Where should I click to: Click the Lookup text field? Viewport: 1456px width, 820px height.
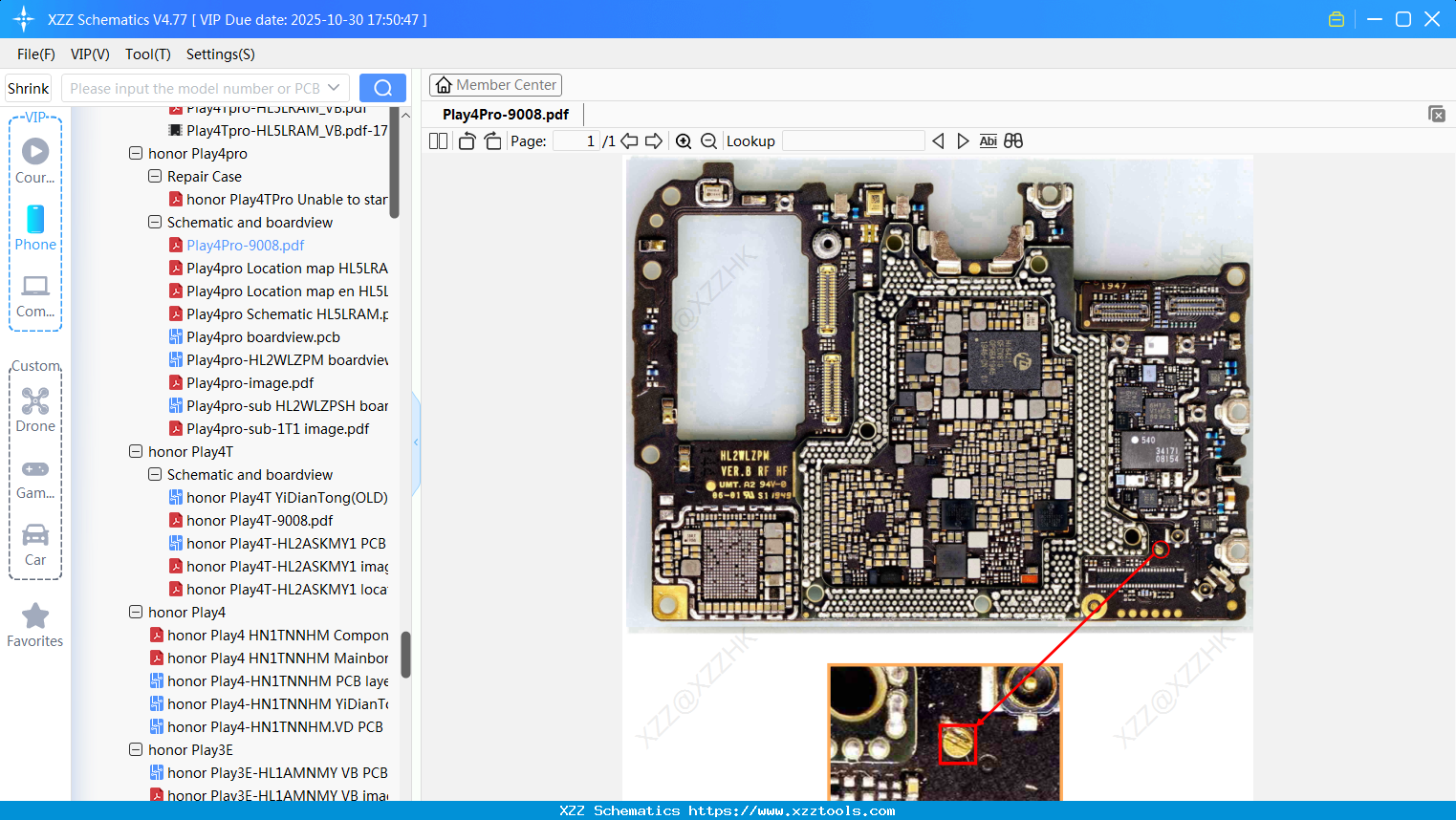click(854, 141)
